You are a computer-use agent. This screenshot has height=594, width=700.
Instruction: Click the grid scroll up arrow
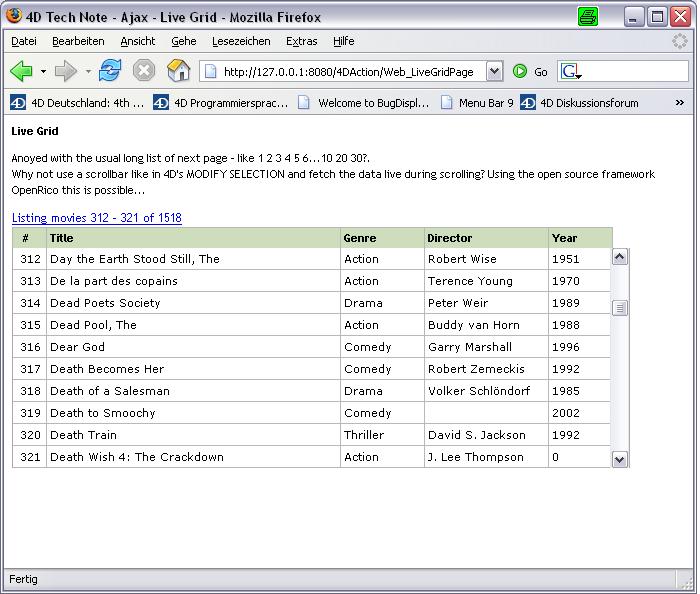point(620,257)
